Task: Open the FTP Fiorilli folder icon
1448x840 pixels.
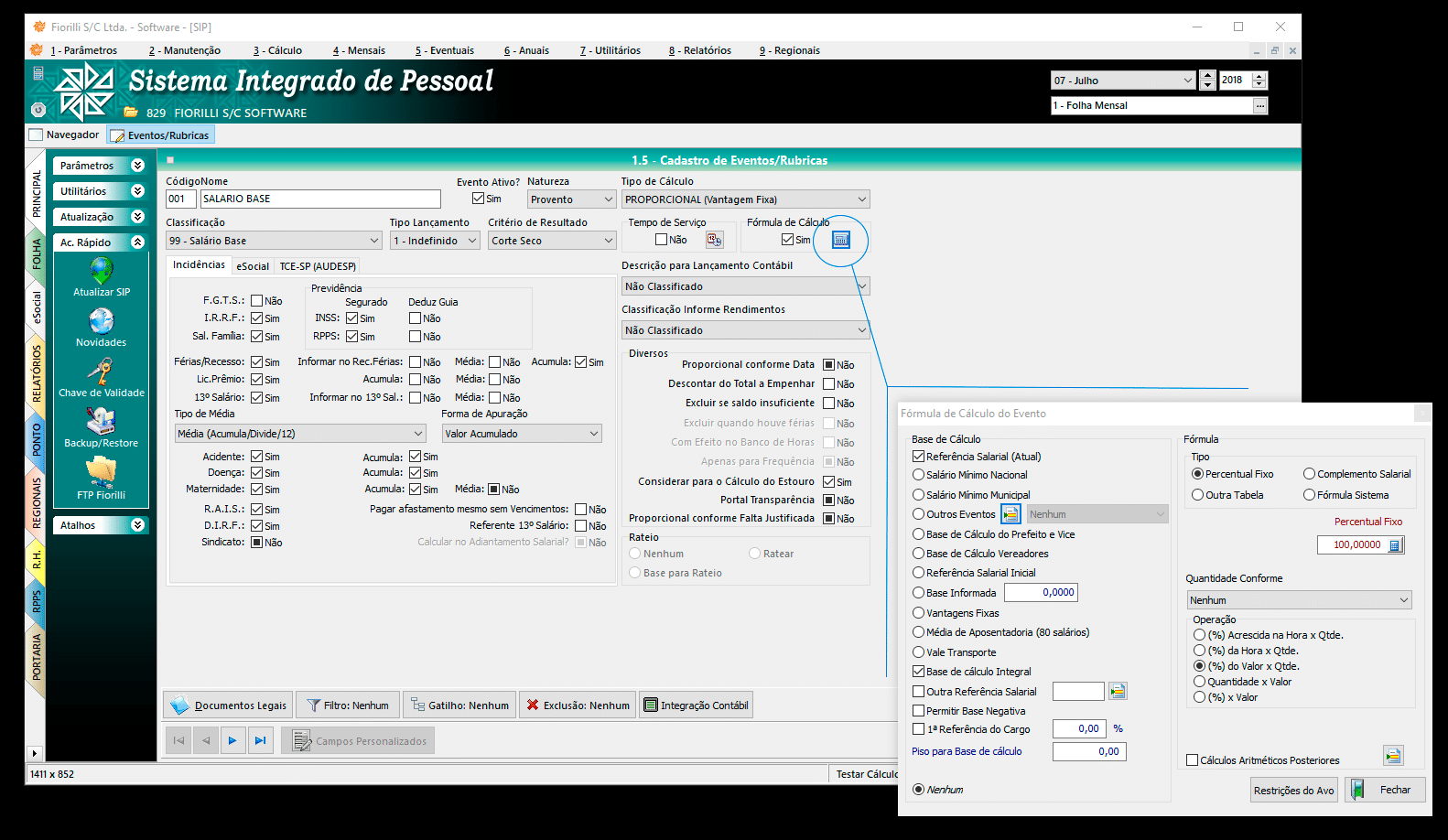Action: coord(101,471)
